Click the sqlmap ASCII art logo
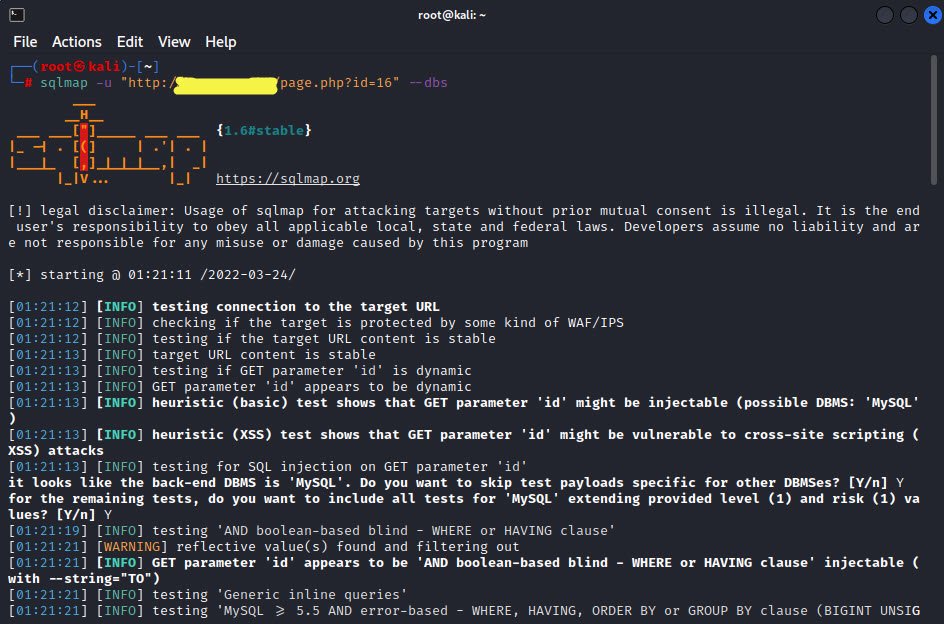 click(108, 145)
